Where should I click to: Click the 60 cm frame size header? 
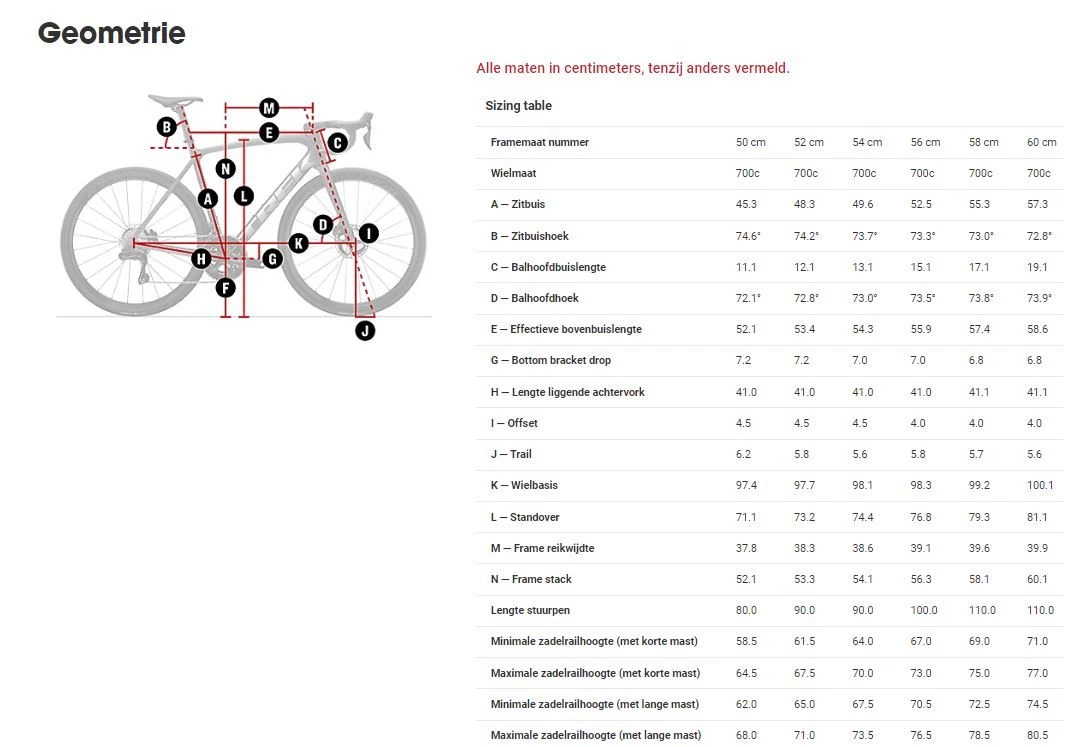coord(1041,142)
